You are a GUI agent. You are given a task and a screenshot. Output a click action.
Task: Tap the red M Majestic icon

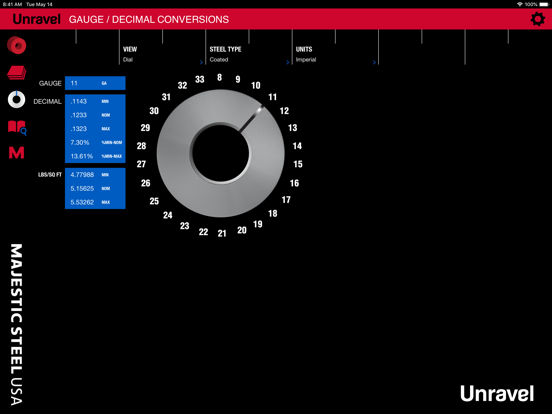(x=17, y=152)
